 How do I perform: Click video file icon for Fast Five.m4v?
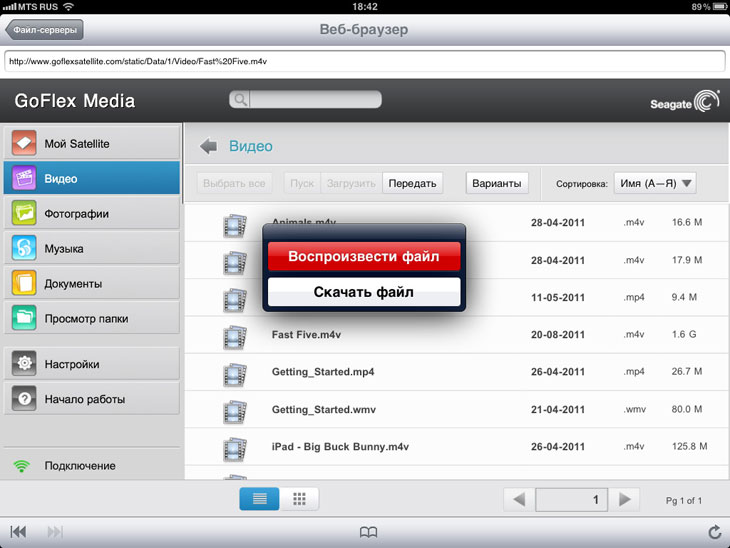tap(235, 335)
